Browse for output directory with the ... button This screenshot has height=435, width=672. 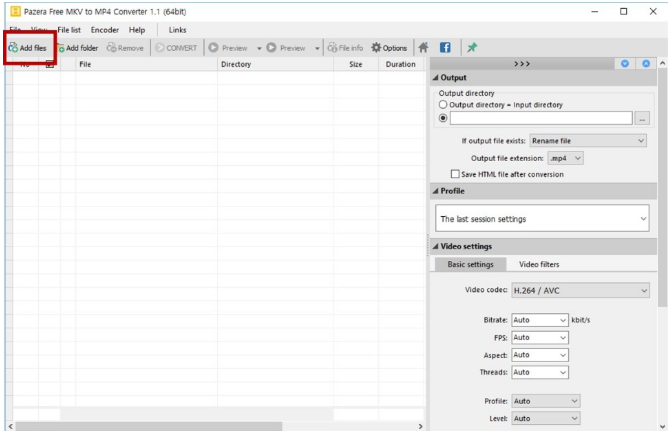pyautogui.click(x=642, y=119)
